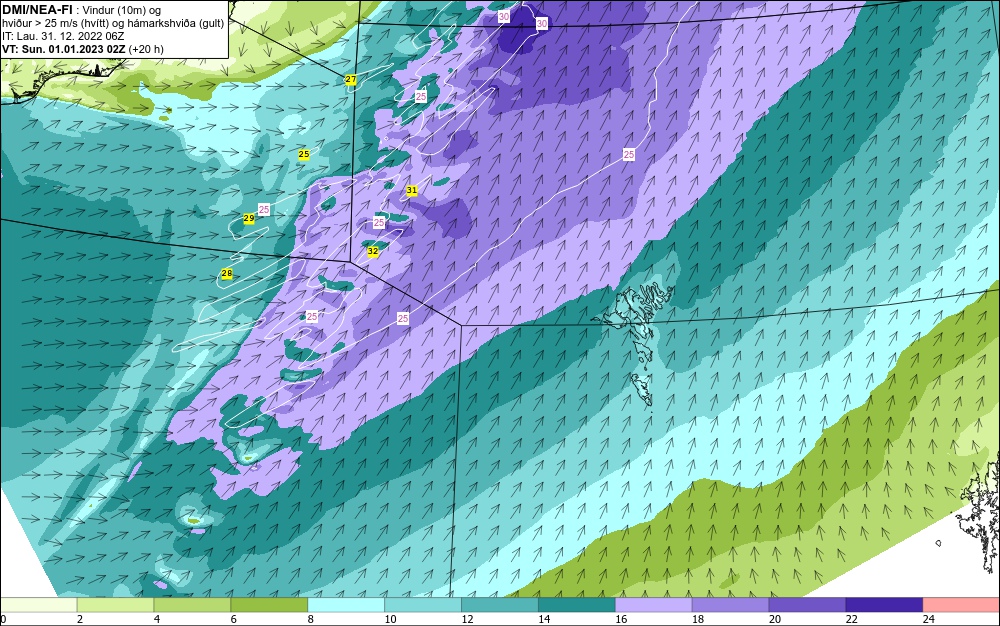Select the 'IT: Lau. 31. 12. 2022 06Z' line
This screenshot has width=1000, height=626.
pyautogui.click(x=63, y=36)
